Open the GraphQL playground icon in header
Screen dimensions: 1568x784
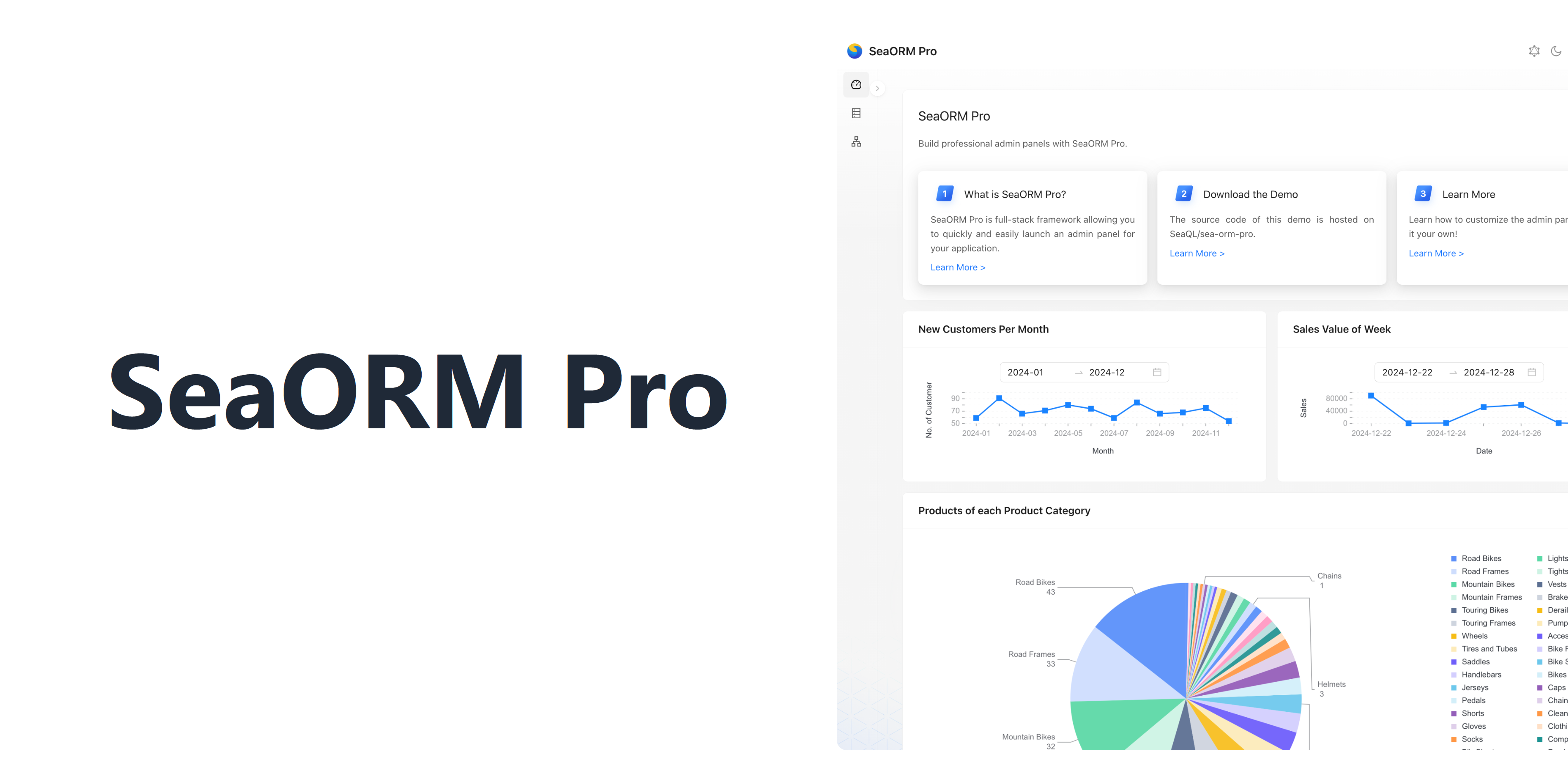coord(1534,51)
